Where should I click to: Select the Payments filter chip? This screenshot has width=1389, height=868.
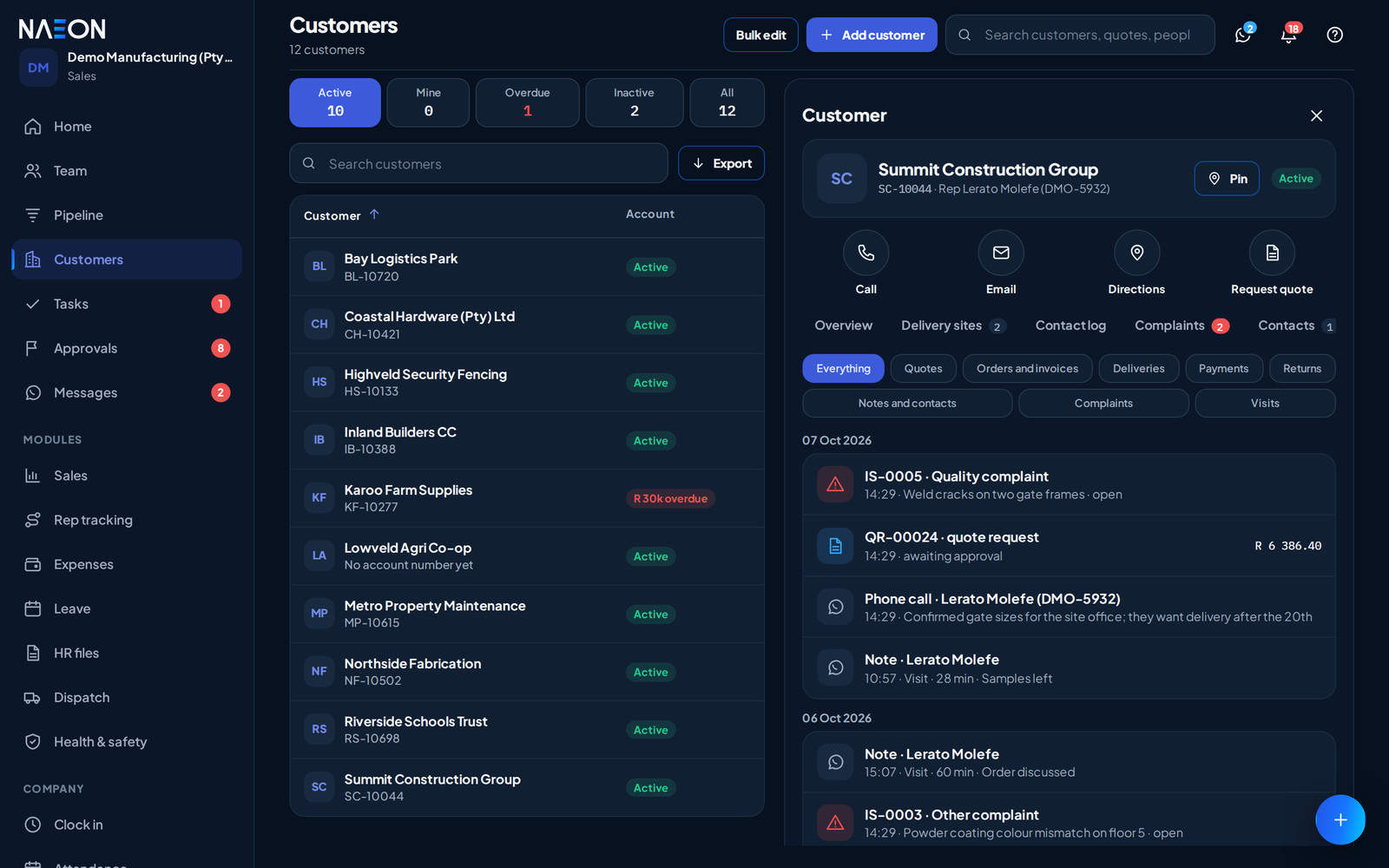1223,368
